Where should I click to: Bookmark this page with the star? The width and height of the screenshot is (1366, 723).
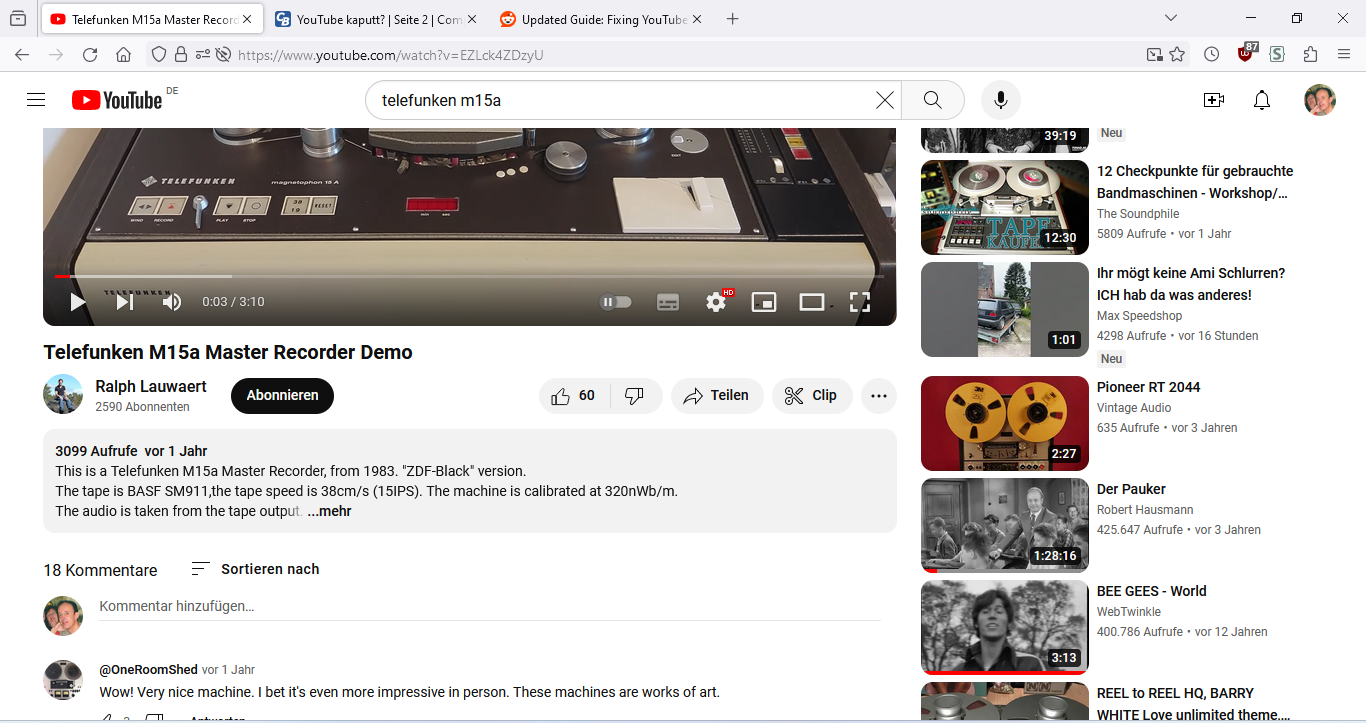point(1177,55)
